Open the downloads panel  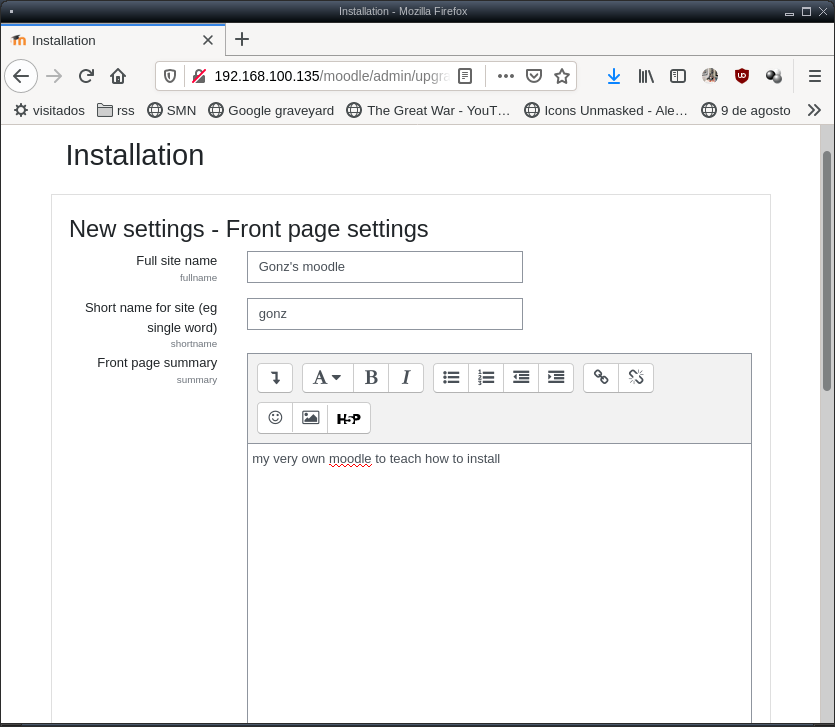[x=614, y=76]
